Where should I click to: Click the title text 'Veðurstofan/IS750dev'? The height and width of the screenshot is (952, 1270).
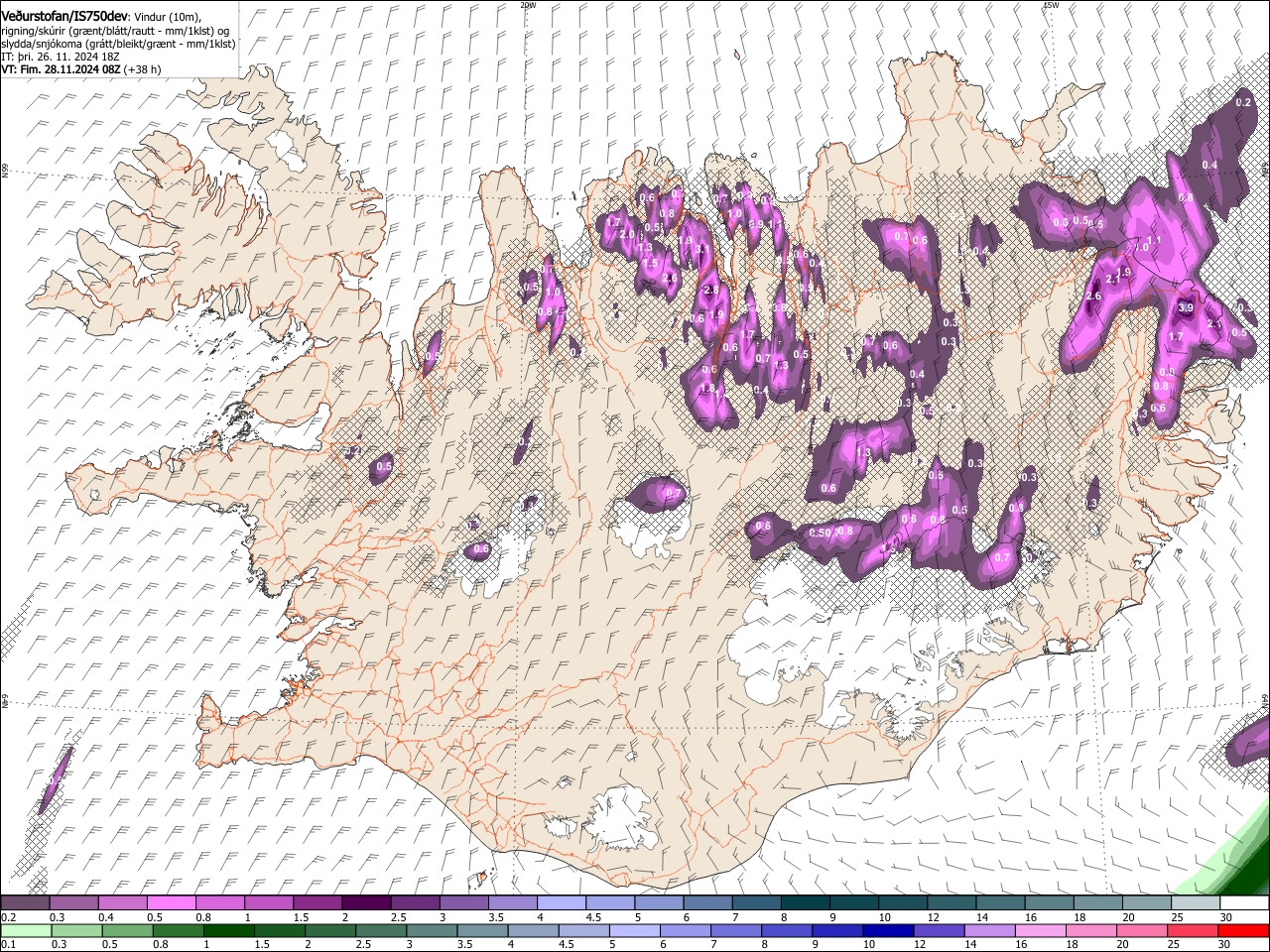(x=64, y=16)
